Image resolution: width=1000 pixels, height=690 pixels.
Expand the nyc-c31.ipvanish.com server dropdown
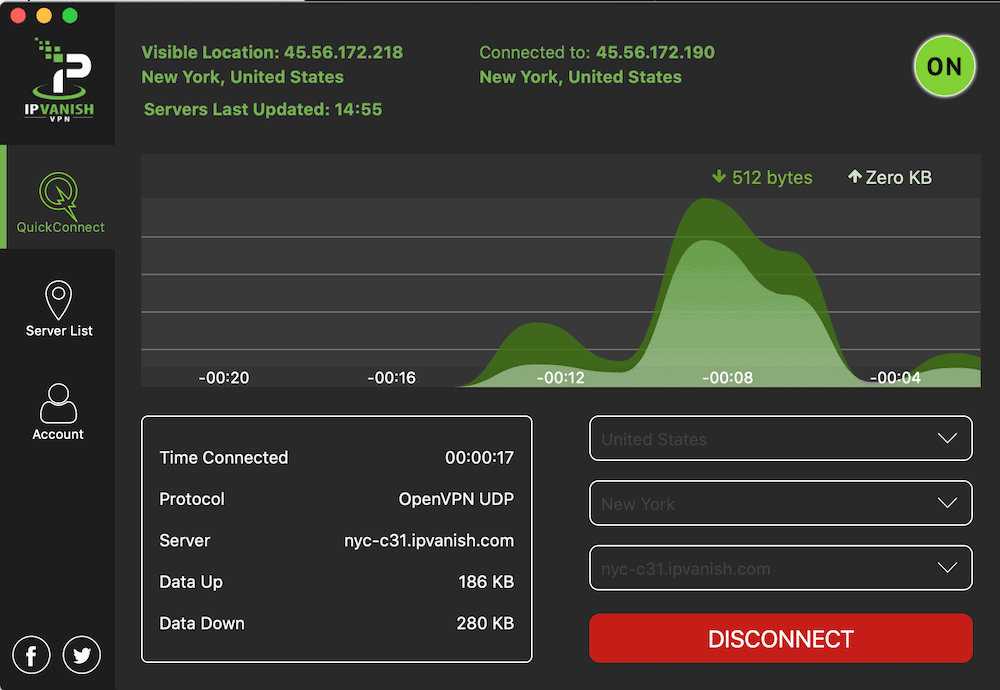pos(780,569)
